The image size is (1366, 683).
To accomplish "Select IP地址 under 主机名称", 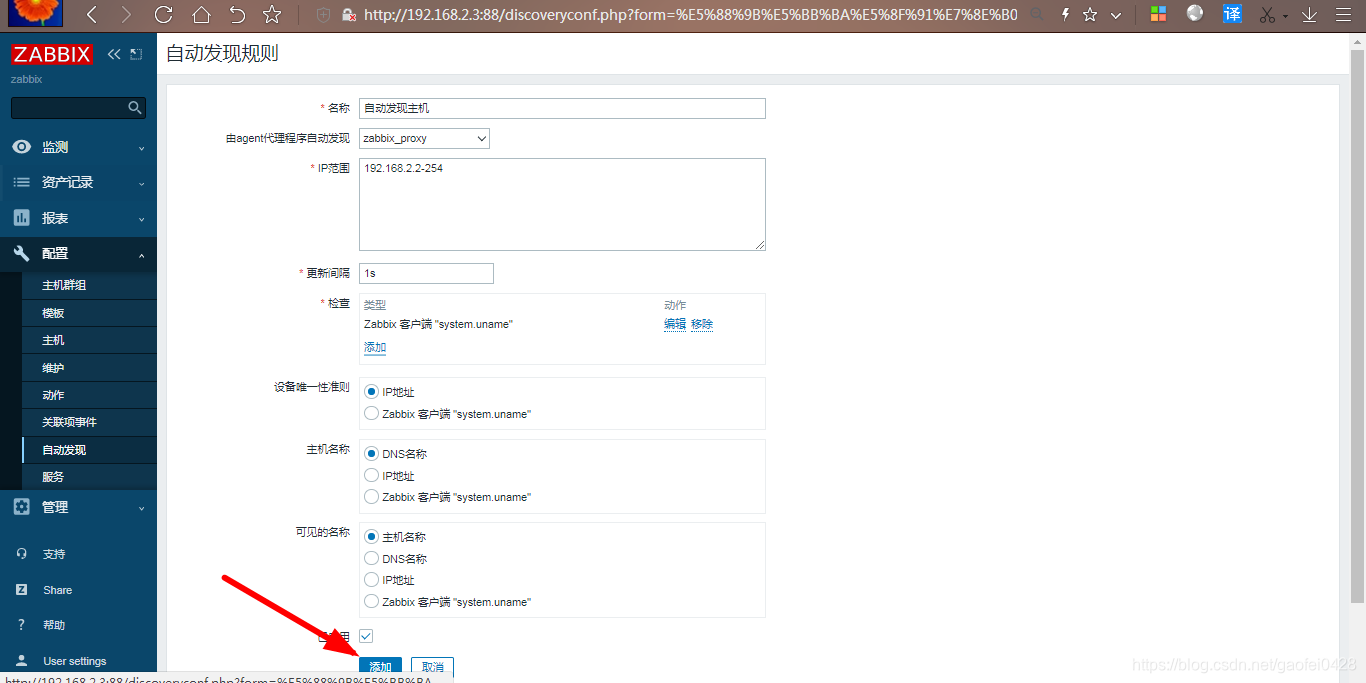I will 372,476.
